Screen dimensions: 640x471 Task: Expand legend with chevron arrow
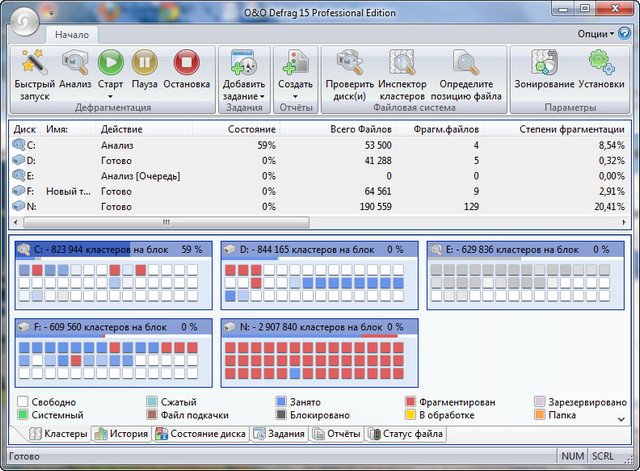pyautogui.click(x=622, y=419)
